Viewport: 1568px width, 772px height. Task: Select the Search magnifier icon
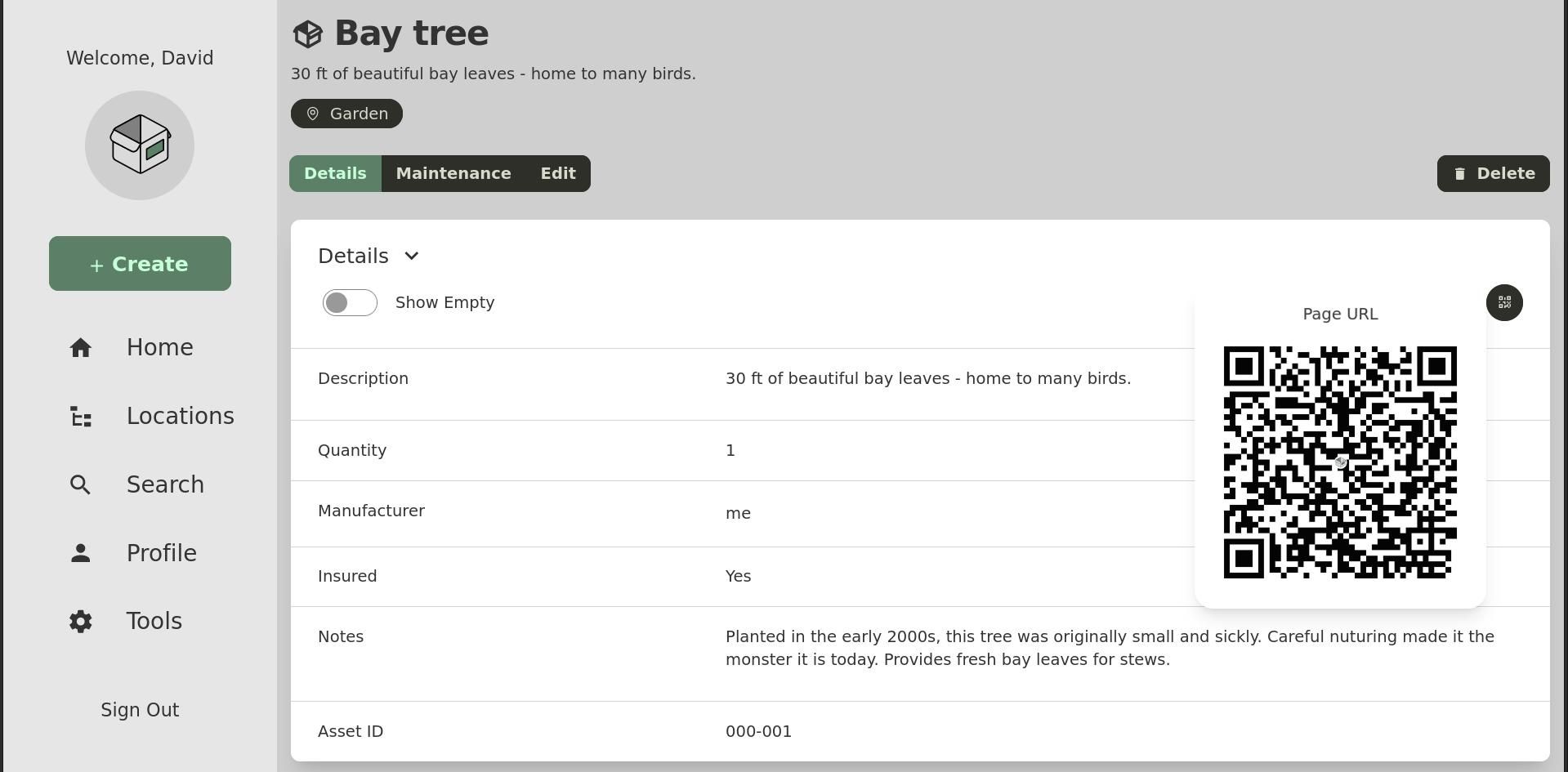click(x=80, y=484)
